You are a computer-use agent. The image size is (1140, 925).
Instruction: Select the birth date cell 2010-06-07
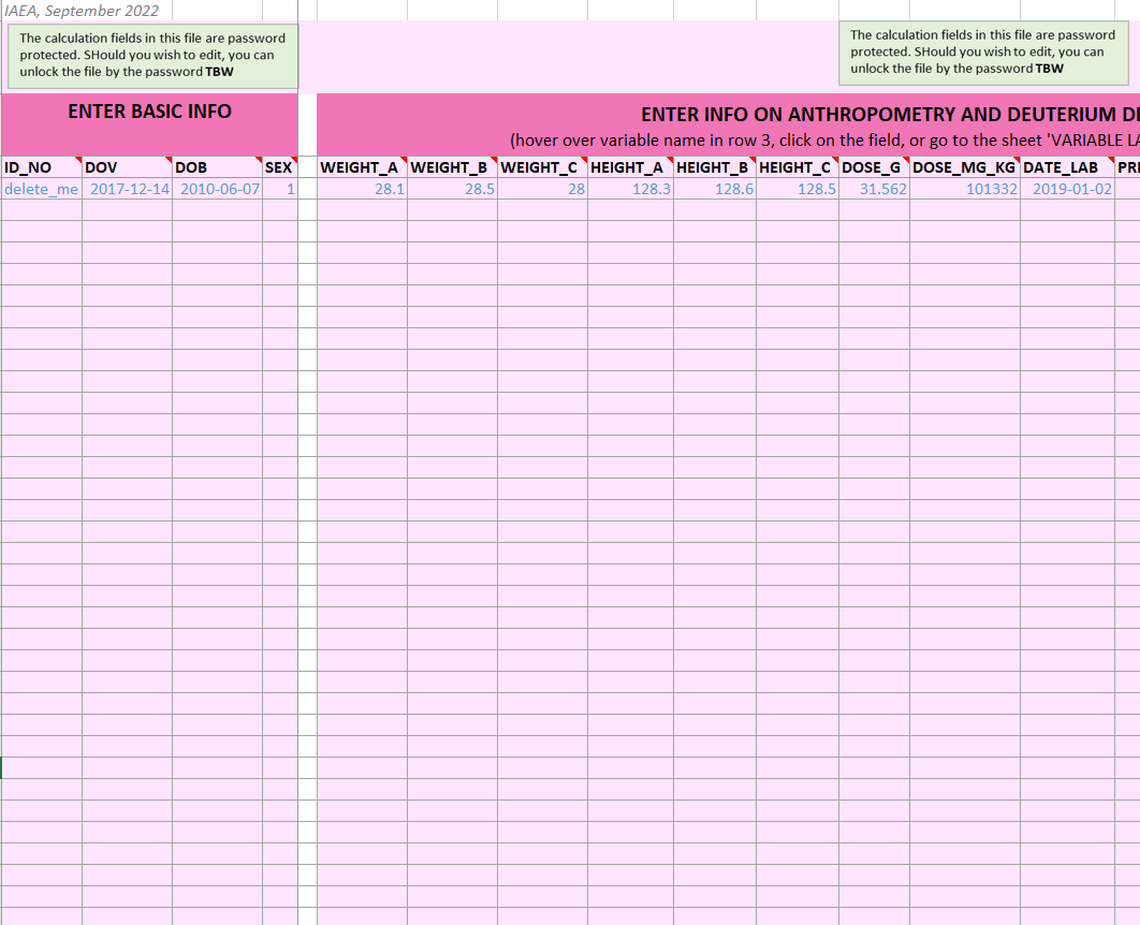coord(217,189)
